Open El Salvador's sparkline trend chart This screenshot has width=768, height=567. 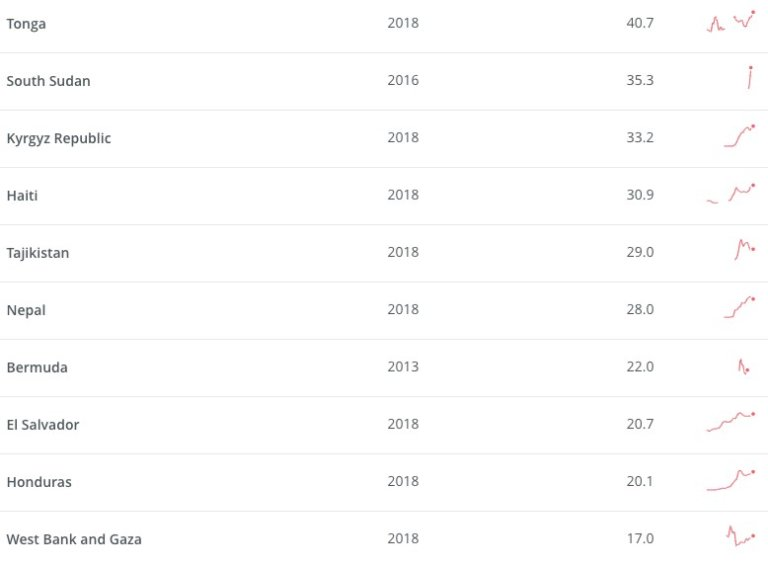pyautogui.click(x=731, y=422)
